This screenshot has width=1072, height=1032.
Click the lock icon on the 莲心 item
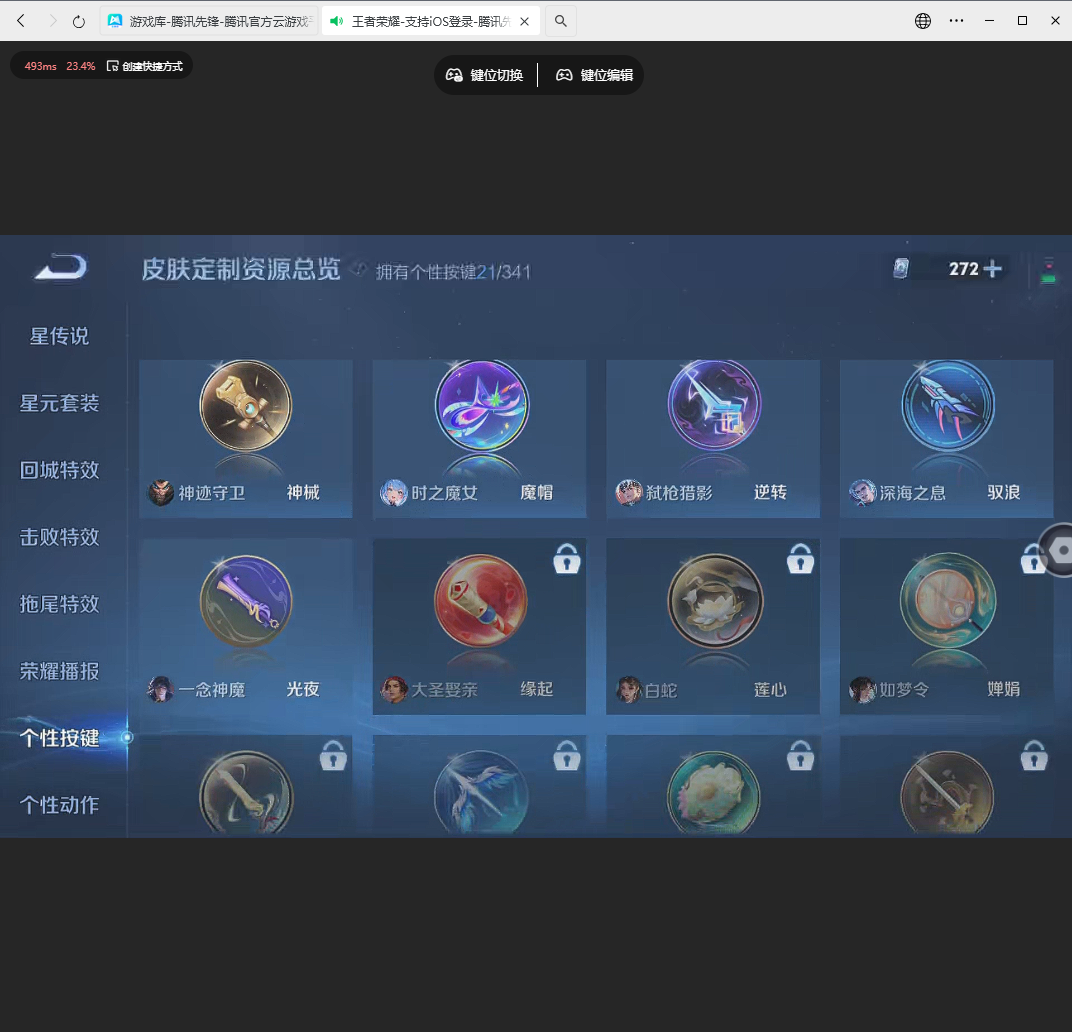tap(800, 560)
